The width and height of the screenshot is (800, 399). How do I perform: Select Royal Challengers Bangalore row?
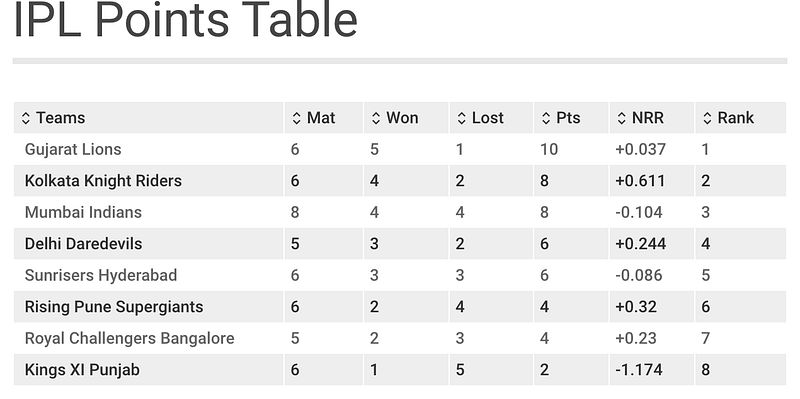pyautogui.click(x=399, y=338)
